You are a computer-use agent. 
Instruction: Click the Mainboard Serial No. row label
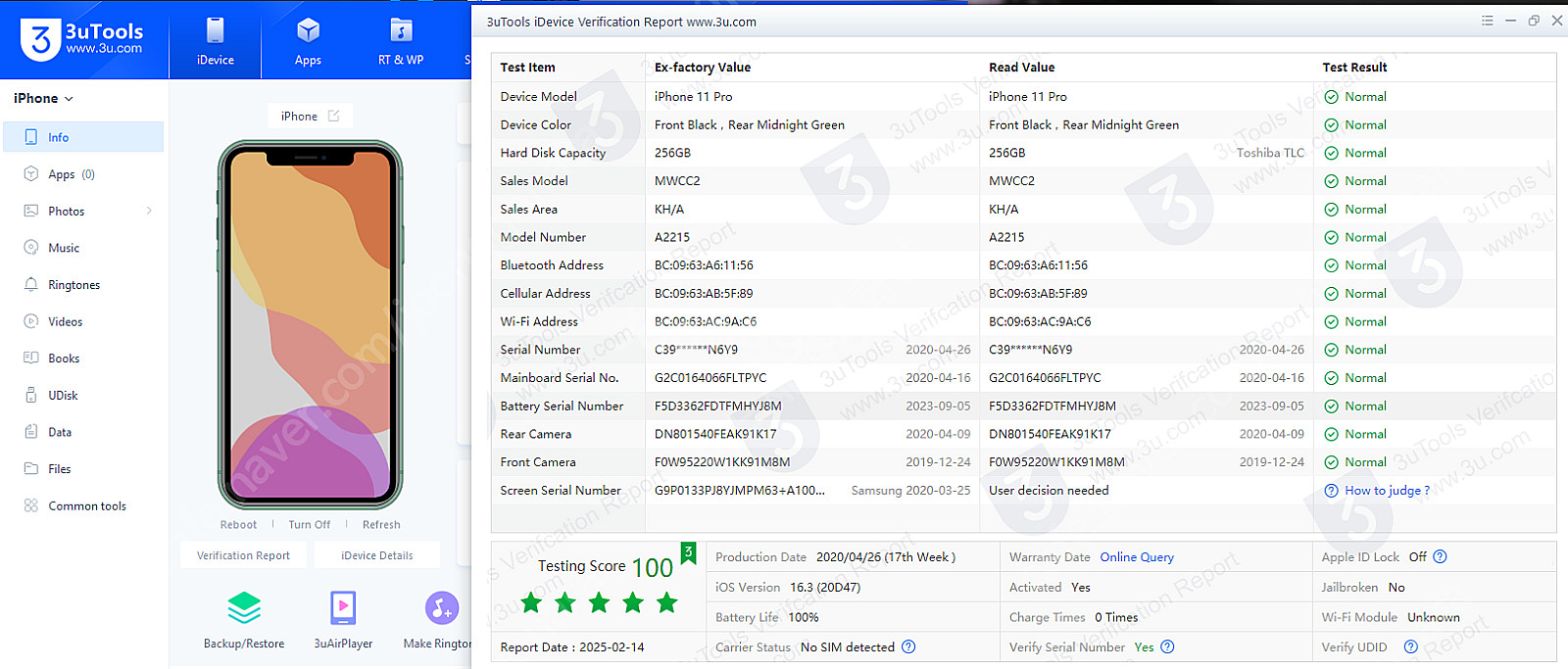[559, 378]
